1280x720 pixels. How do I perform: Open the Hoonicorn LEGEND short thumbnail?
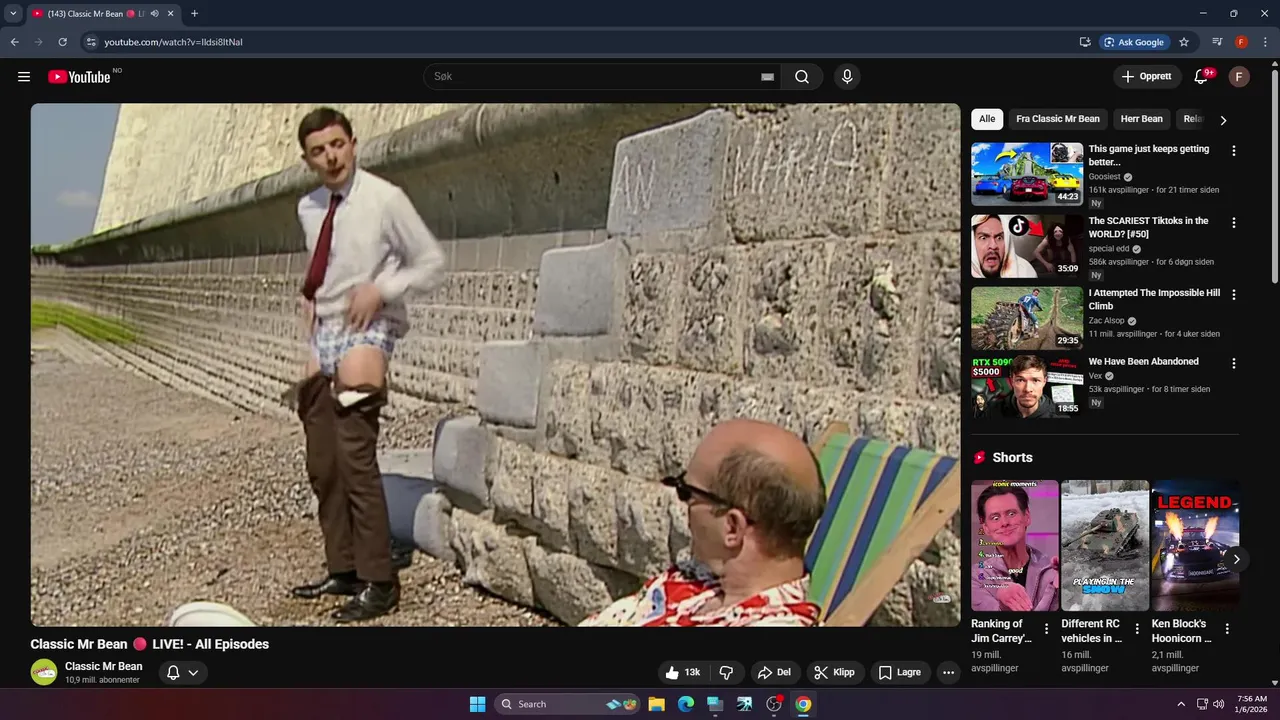pos(1195,545)
